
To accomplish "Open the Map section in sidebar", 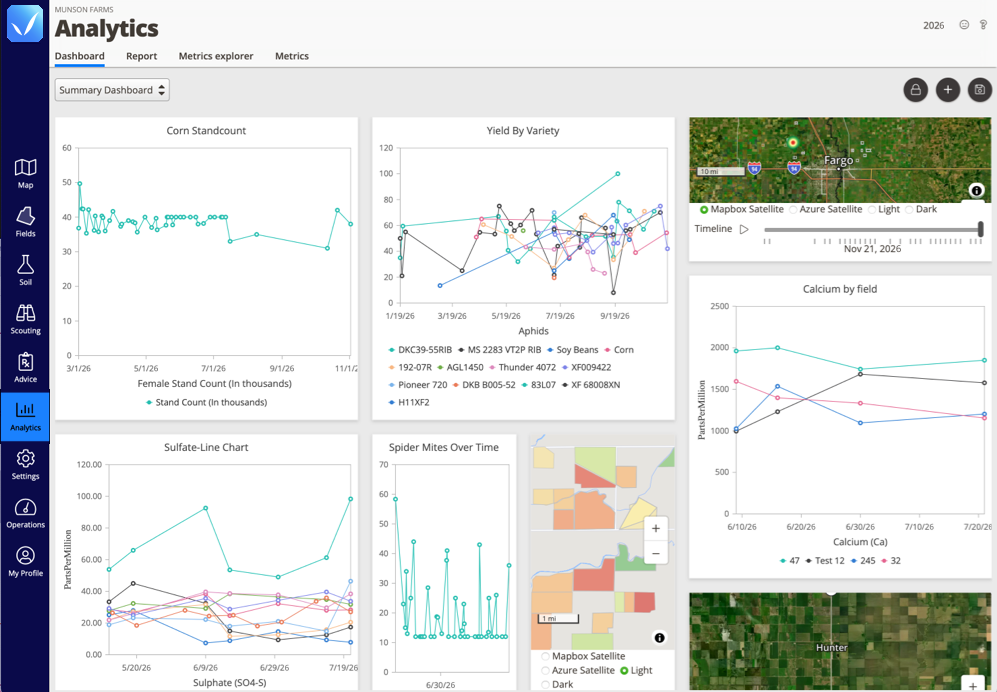I will [25, 174].
